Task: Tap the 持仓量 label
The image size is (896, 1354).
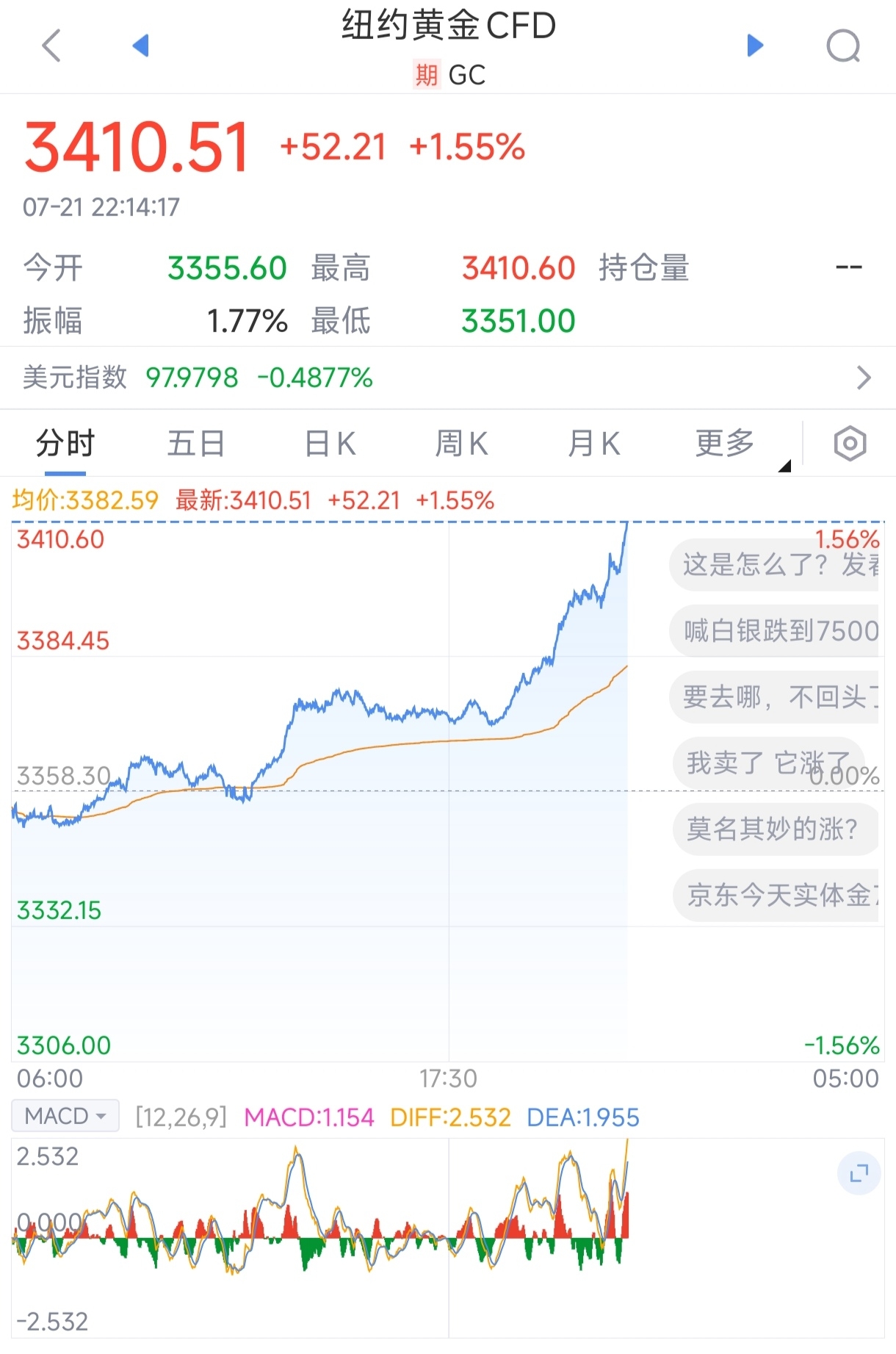Action: coord(644,268)
